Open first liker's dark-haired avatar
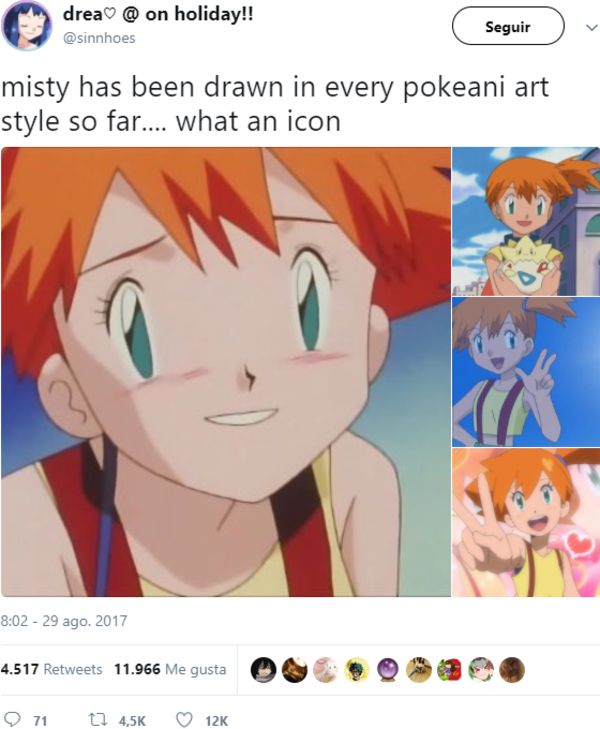Viewport: 600px width, 729px height. coord(264,670)
